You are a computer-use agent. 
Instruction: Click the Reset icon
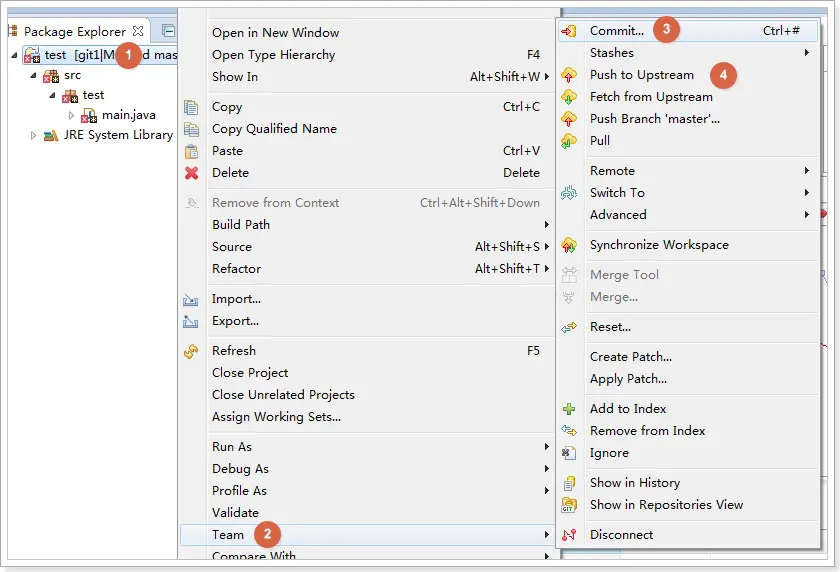(x=568, y=327)
